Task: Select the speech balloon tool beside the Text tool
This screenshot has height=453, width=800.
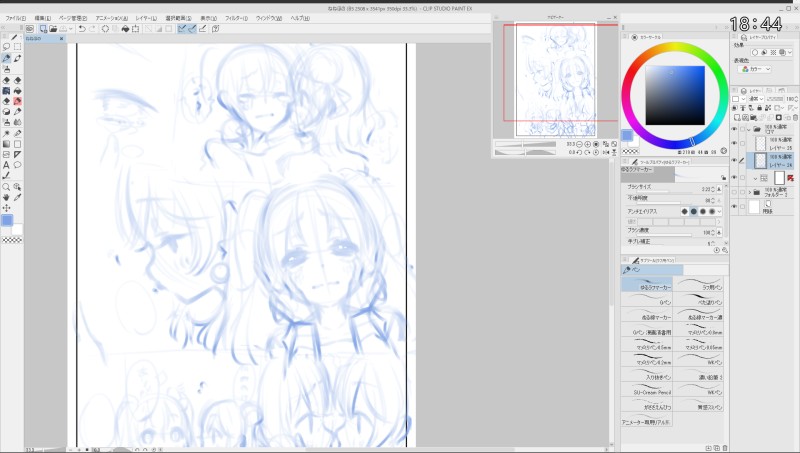Action: click(17, 165)
